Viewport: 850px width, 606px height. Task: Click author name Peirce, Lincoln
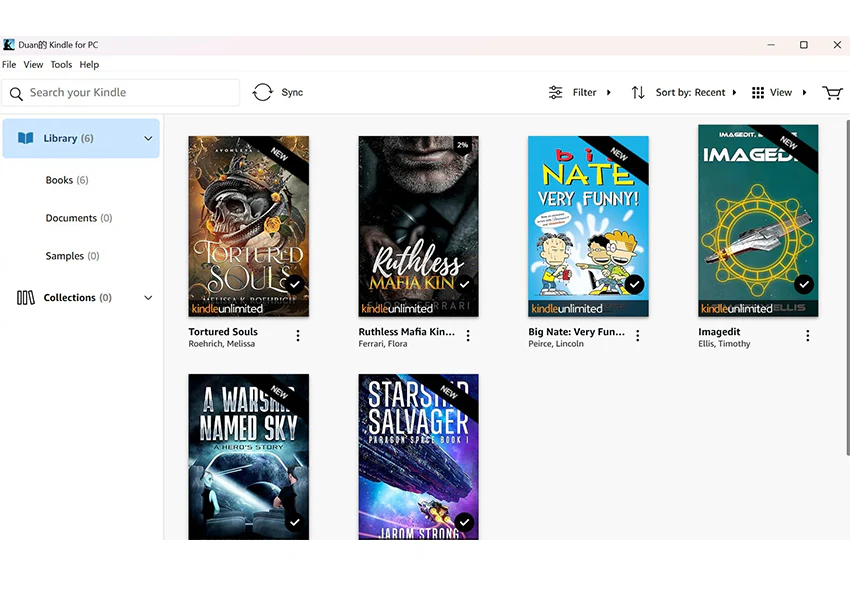coord(556,344)
